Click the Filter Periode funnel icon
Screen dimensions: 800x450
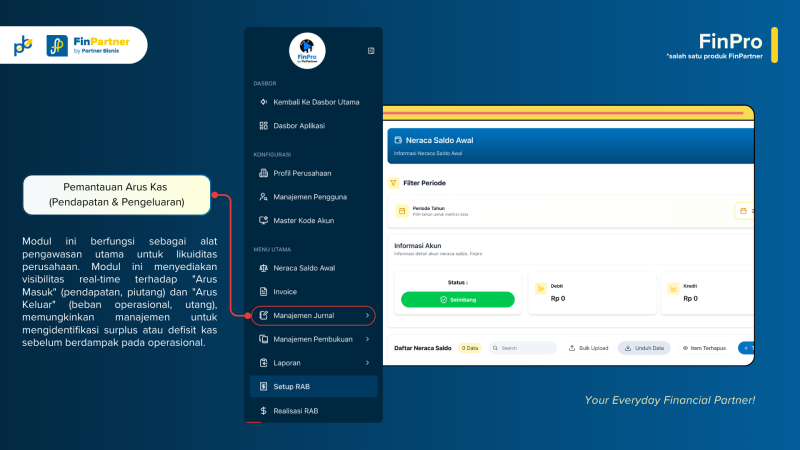pos(393,183)
